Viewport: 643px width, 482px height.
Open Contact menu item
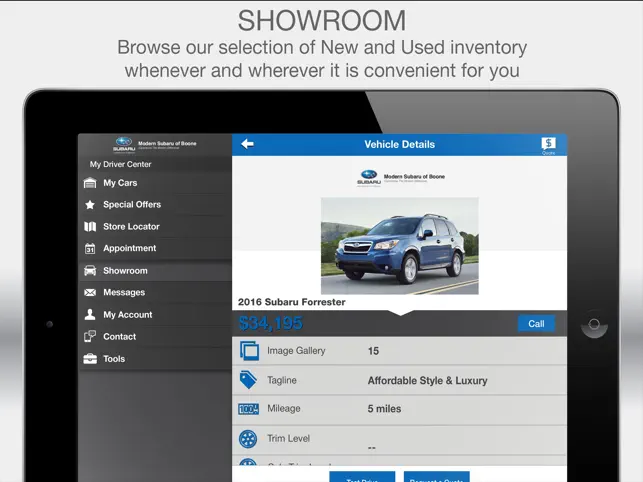pos(155,336)
